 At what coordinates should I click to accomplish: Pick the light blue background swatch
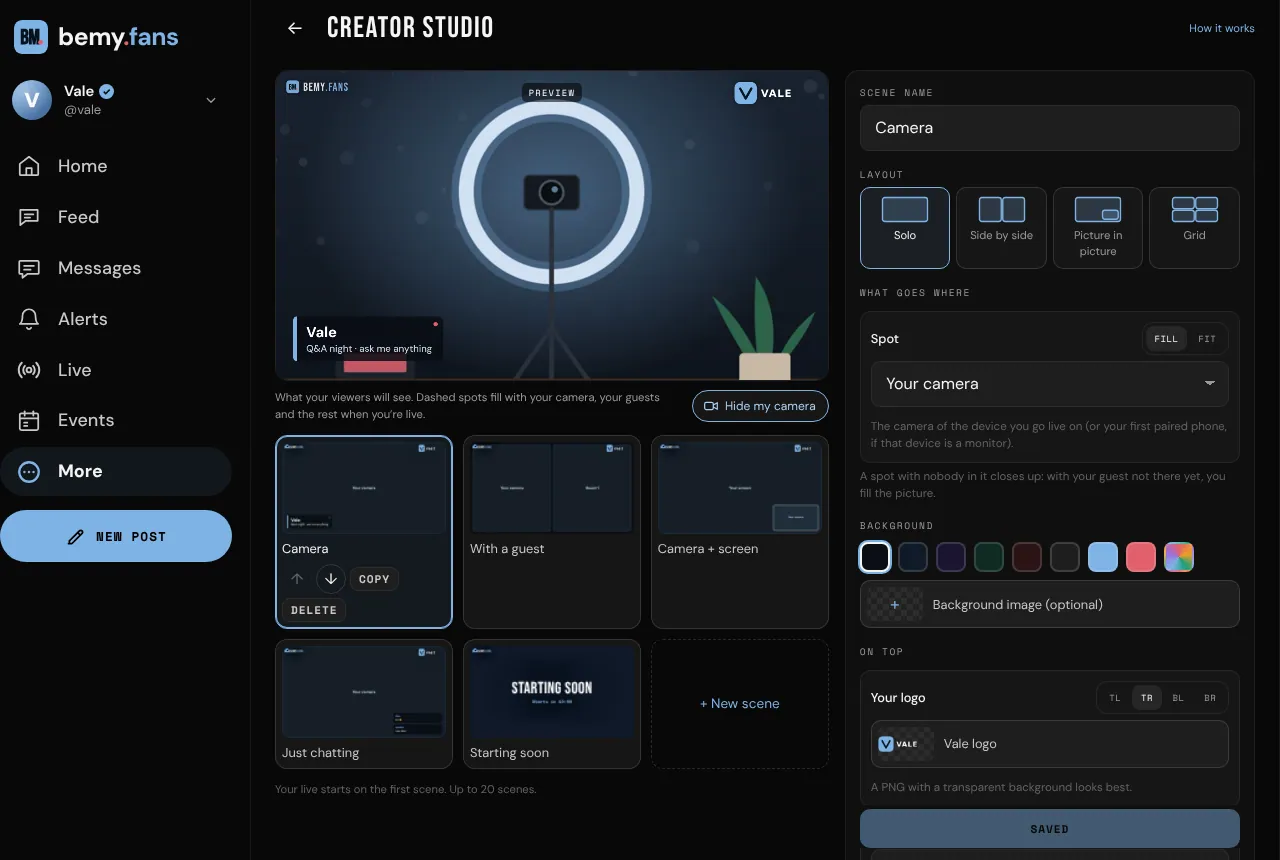(x=1103, y=557)
